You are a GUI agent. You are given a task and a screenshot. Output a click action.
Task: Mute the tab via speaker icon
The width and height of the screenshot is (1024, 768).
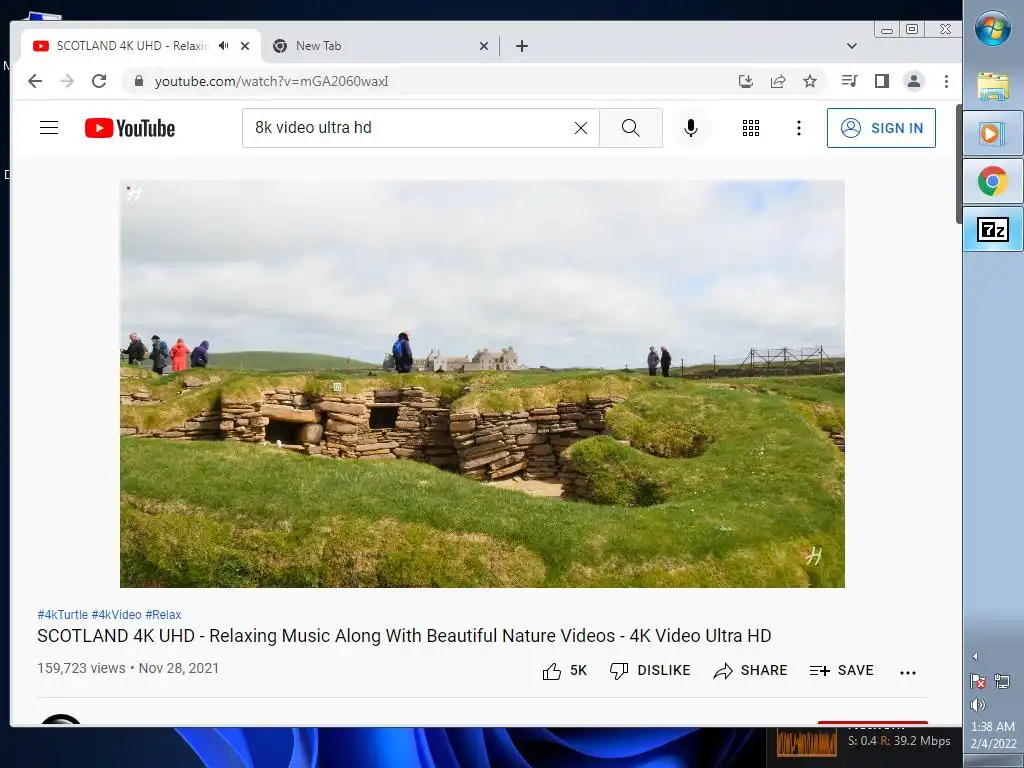pyautogui.click(x=224, y=46)
